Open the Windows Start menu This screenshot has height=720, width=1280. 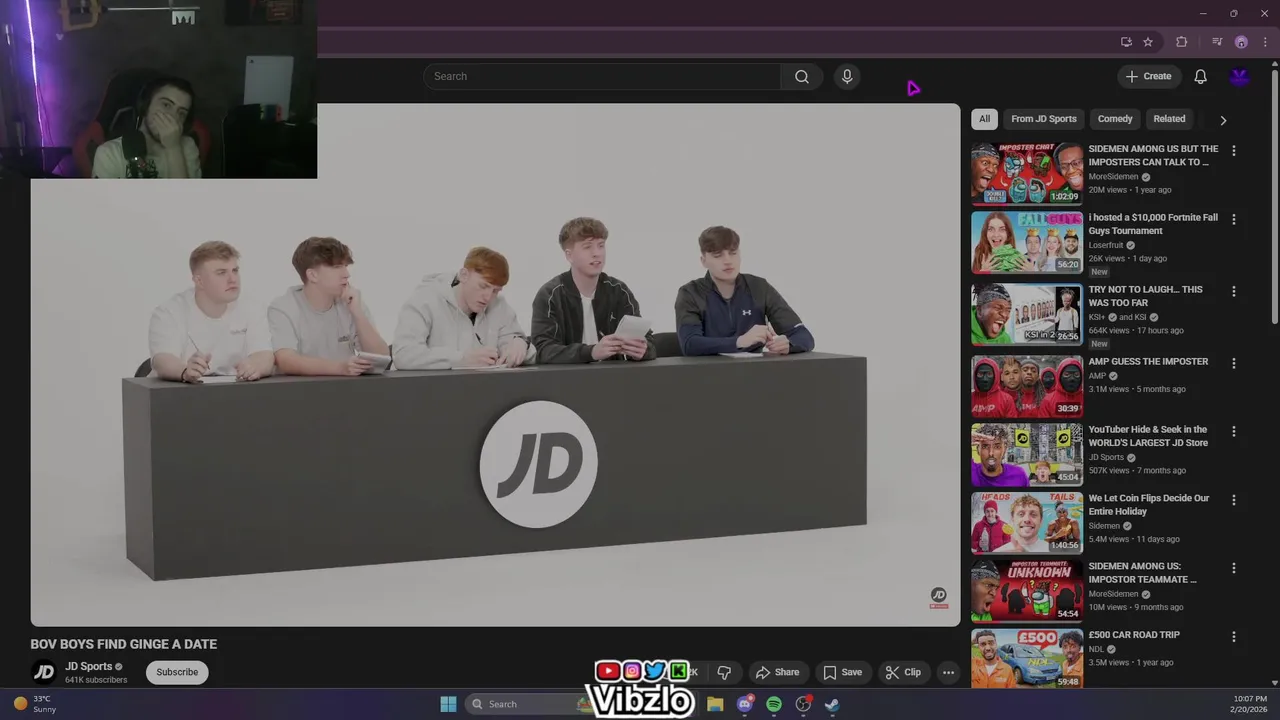click(x=448, y=704)
